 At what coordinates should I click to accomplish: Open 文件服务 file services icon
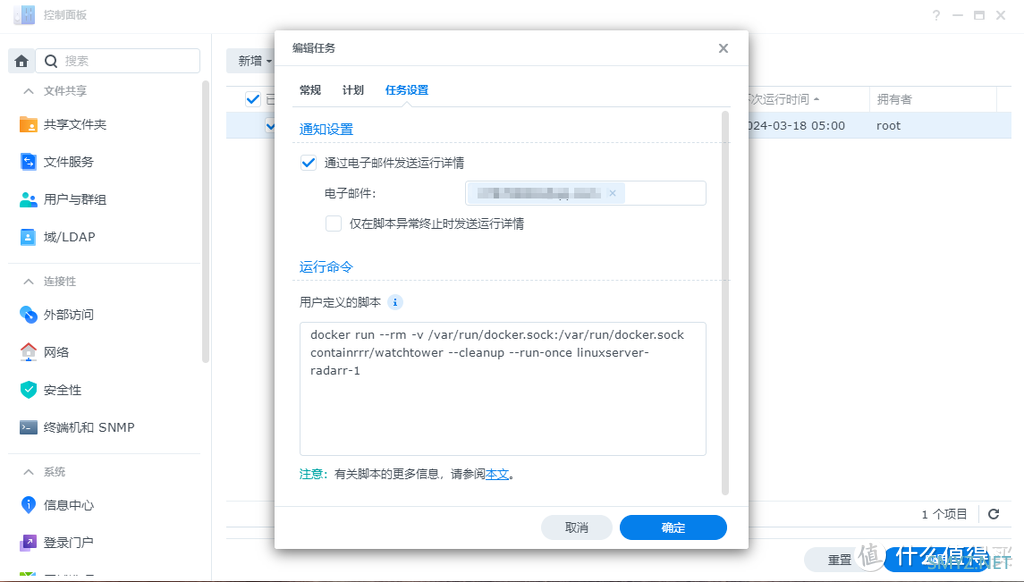[x=28, y=162]
